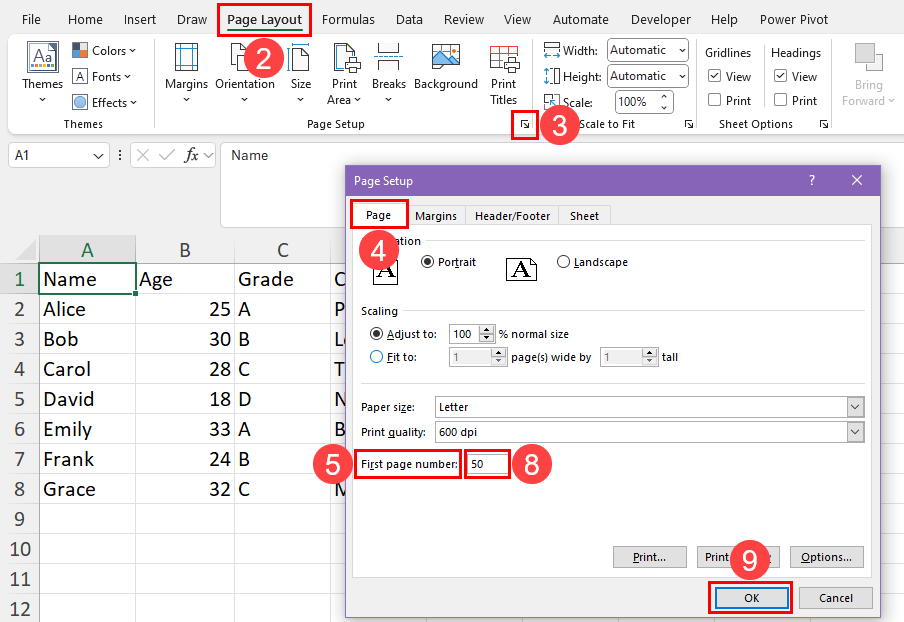904x622 pixels.
Task: Open the Page Layout ribbon tab
Action: tap(265, 20)
